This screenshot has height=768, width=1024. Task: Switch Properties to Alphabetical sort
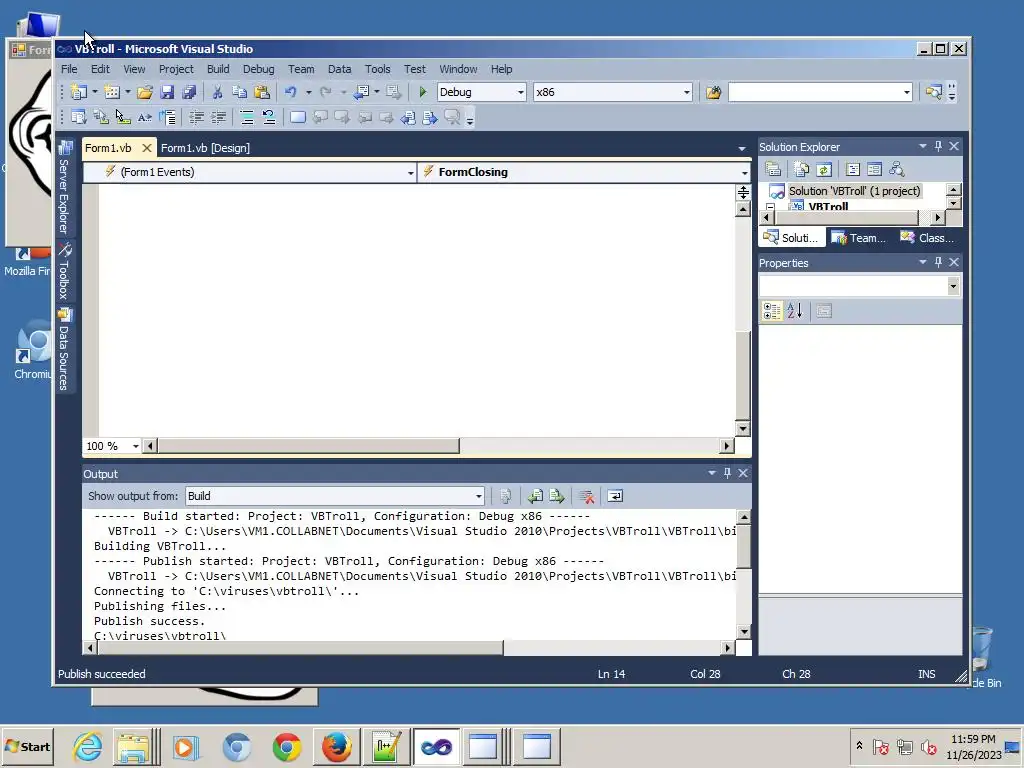pos(795,312)
